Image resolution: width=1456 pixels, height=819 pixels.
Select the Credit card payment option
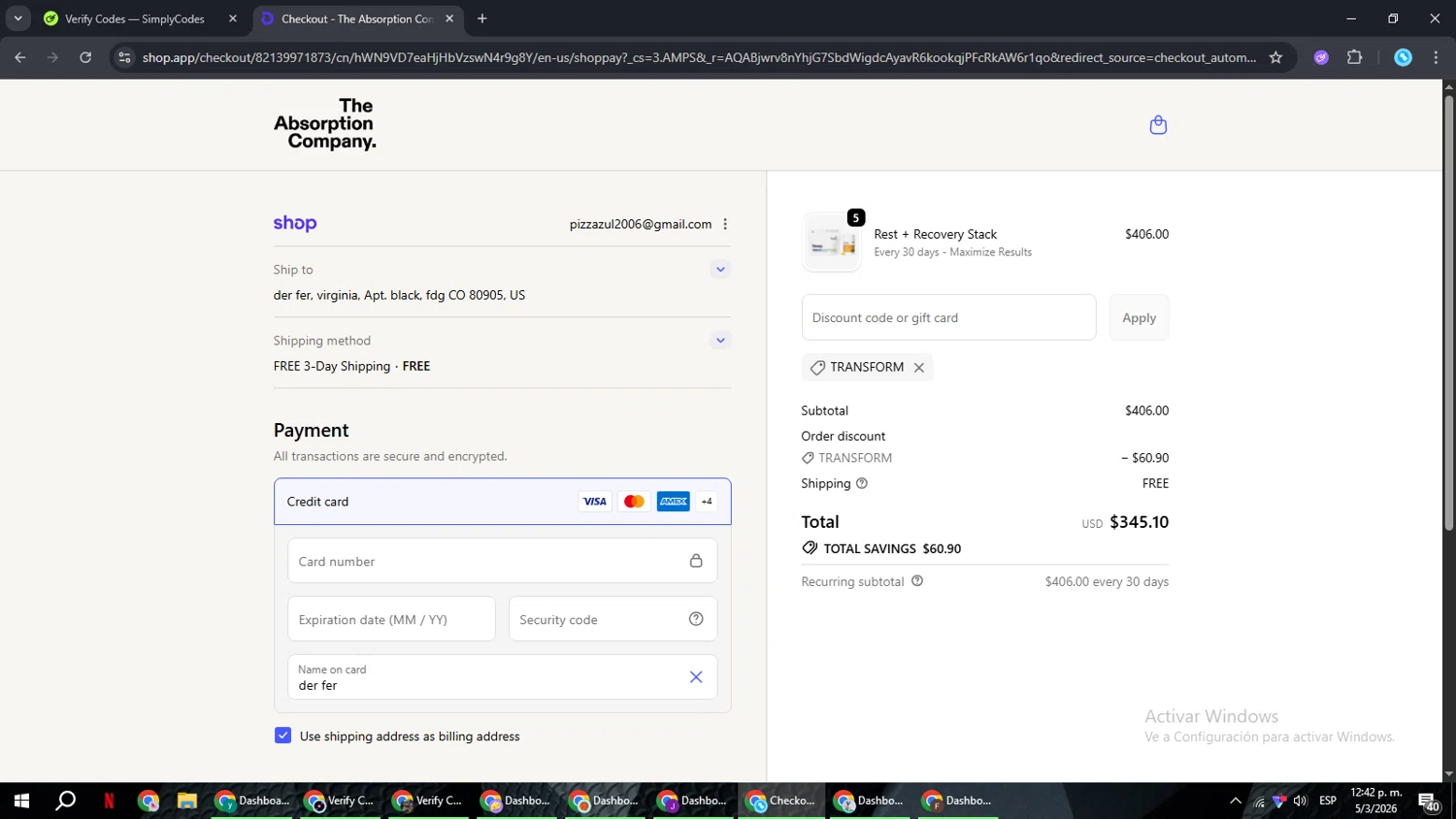(x=502, y=502)
